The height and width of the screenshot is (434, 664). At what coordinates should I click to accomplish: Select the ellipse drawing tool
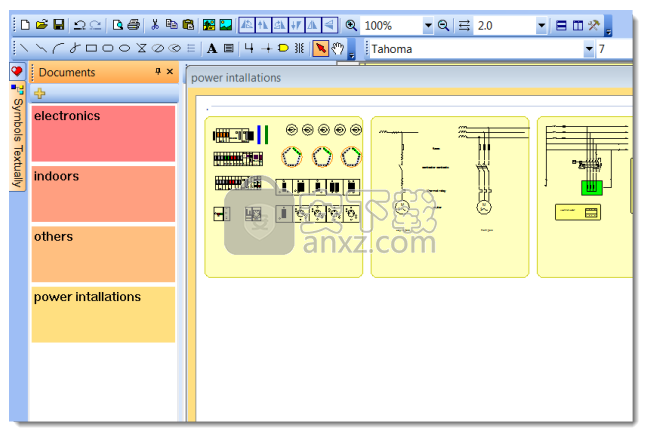point(124,48)
